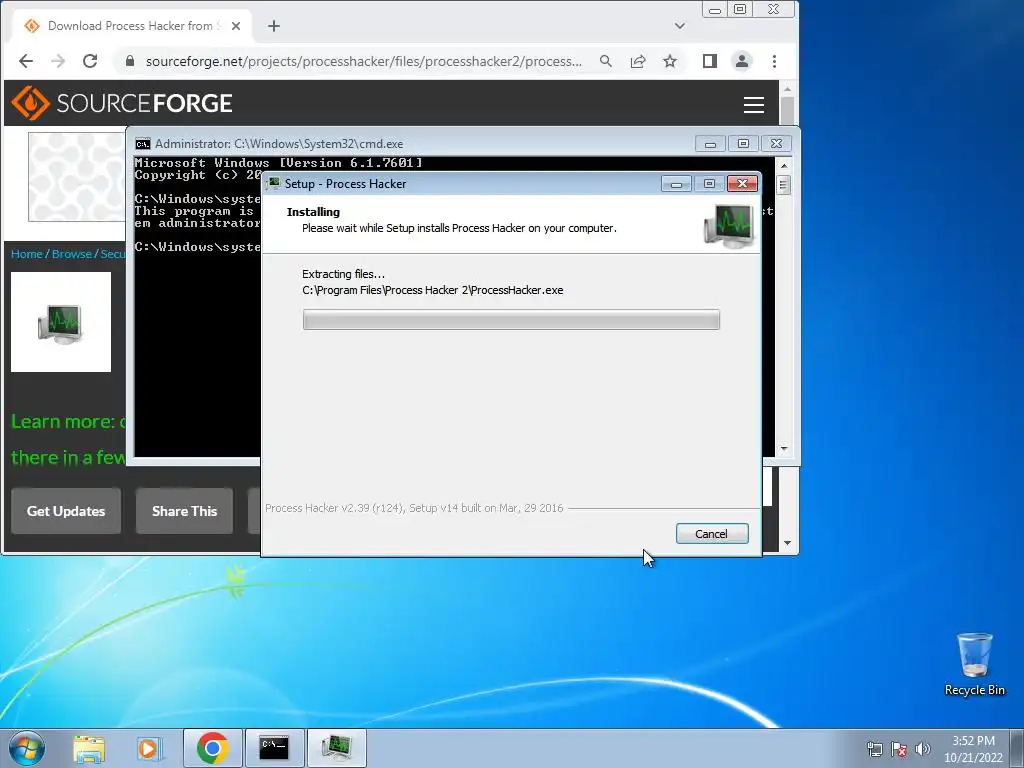Image resolution: width=1024 pixels, height=768 pixels.
Task: Click the sourceforge.net address bar
Action: click(x=363, y=61)
